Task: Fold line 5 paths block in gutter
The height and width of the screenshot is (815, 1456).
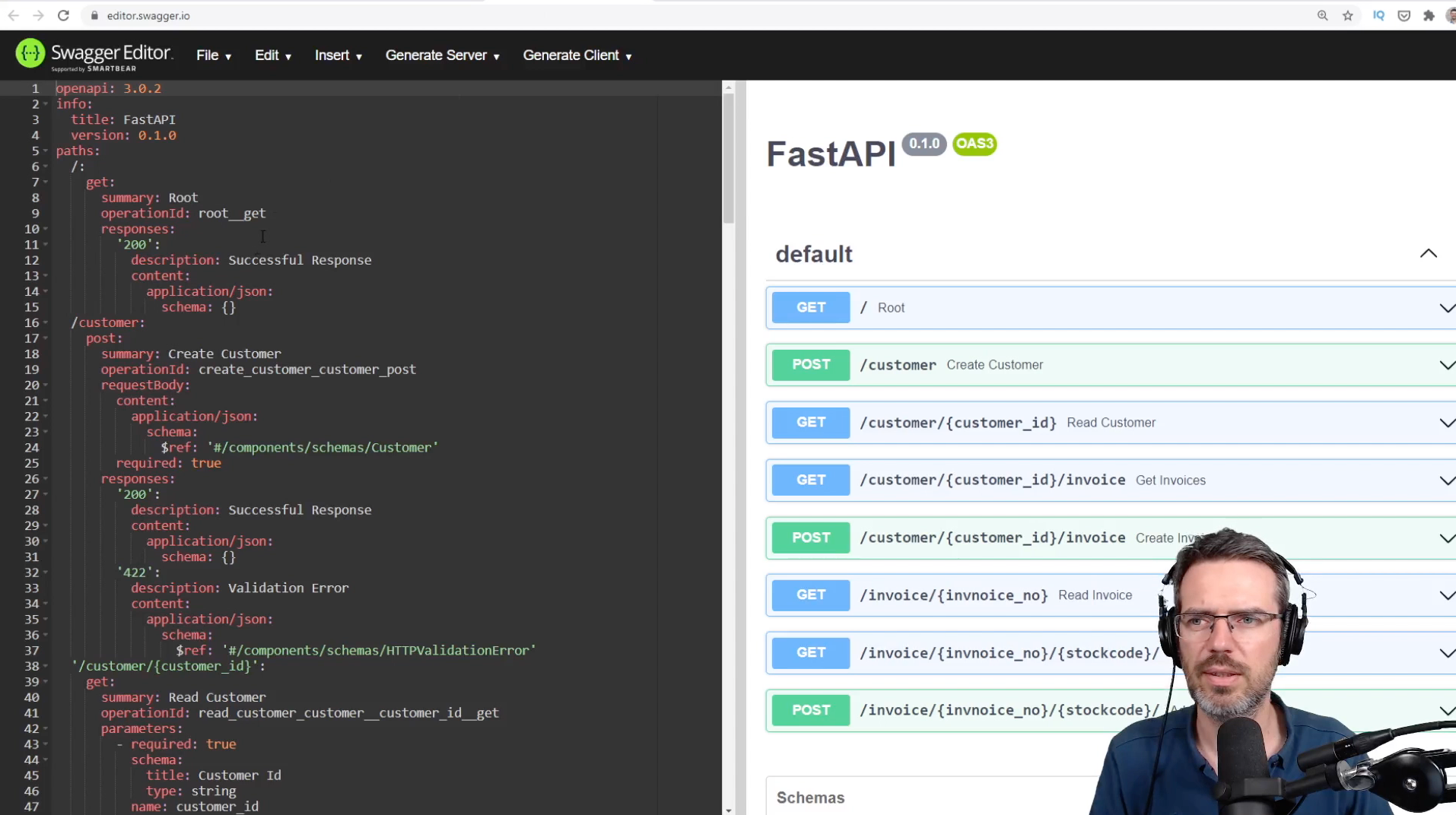Action: point(46,151)
